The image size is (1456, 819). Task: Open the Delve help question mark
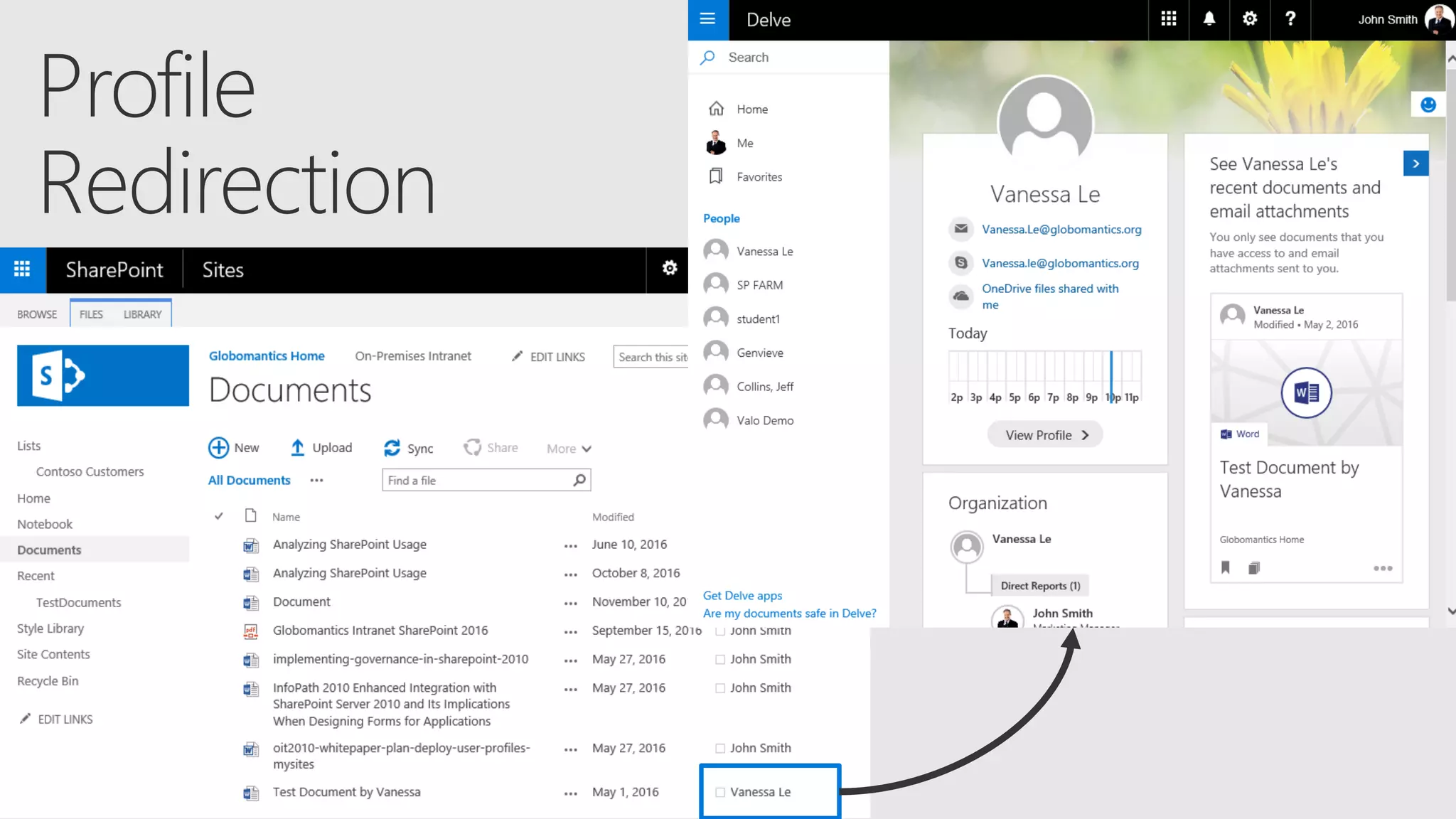(1290, 19)
